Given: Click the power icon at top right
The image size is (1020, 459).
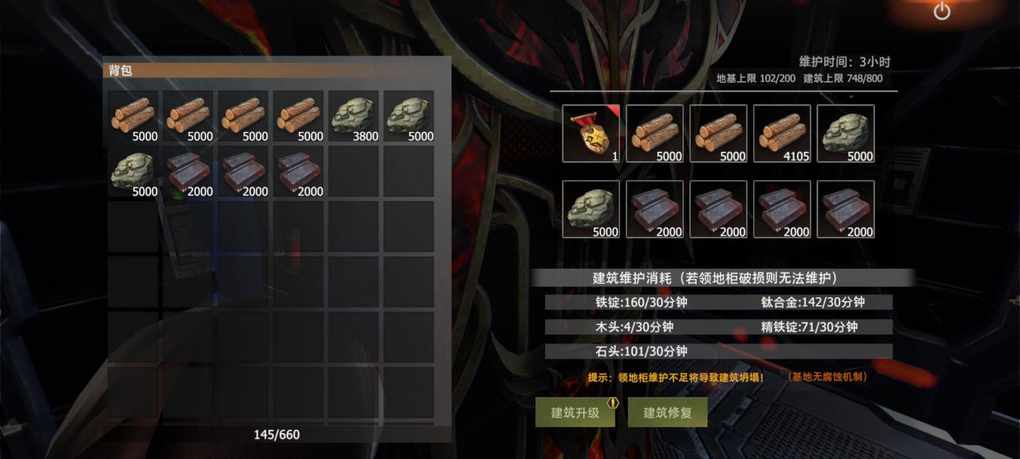Looking at the screenshot, I should tap(942, 11).
